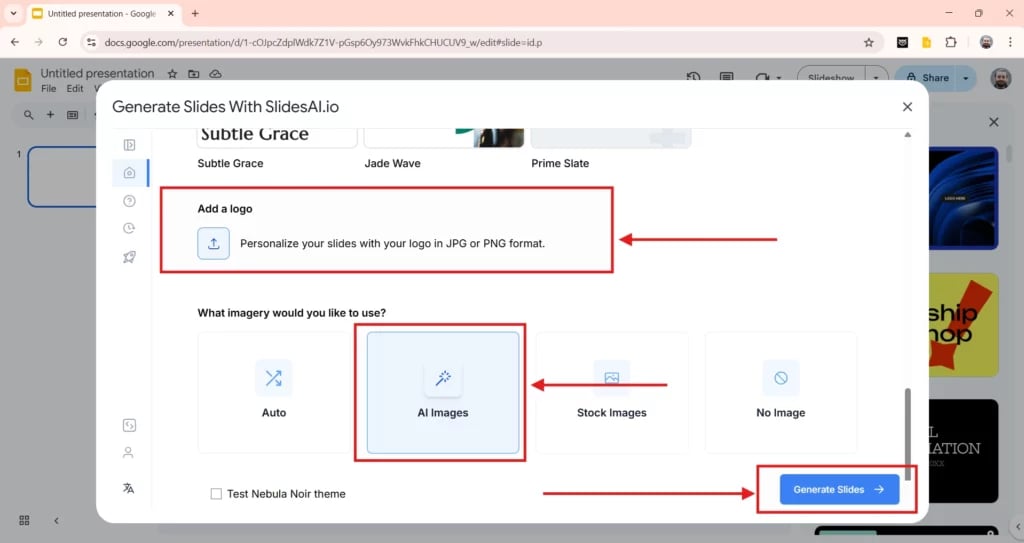Open the Share options dropdown arrow
The height and width of the screenshot is (543, 1024).
coord(966,78)
